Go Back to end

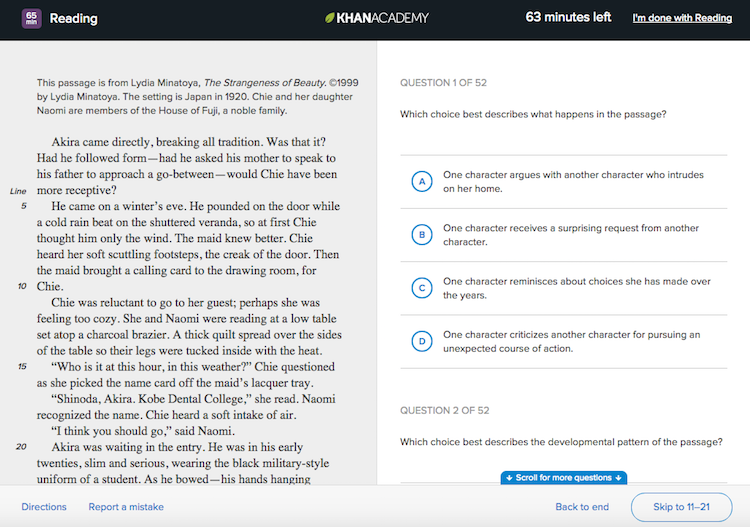582,507
